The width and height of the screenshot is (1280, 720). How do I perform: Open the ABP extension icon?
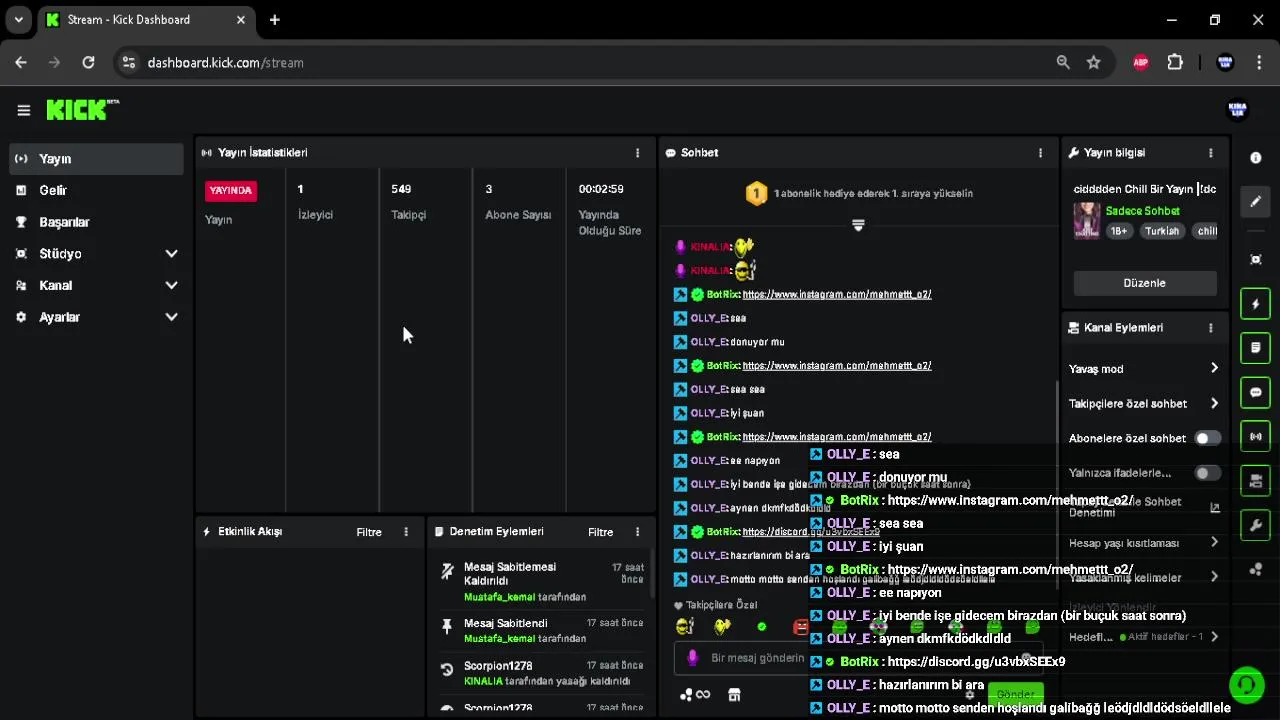(1140, 62)
